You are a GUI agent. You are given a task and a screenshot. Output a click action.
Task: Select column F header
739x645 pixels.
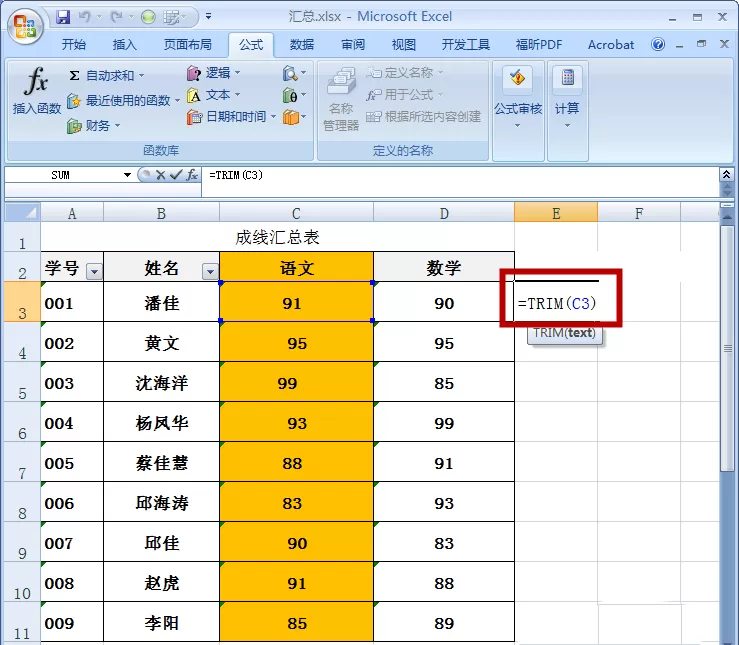click(x=639, y=213)
